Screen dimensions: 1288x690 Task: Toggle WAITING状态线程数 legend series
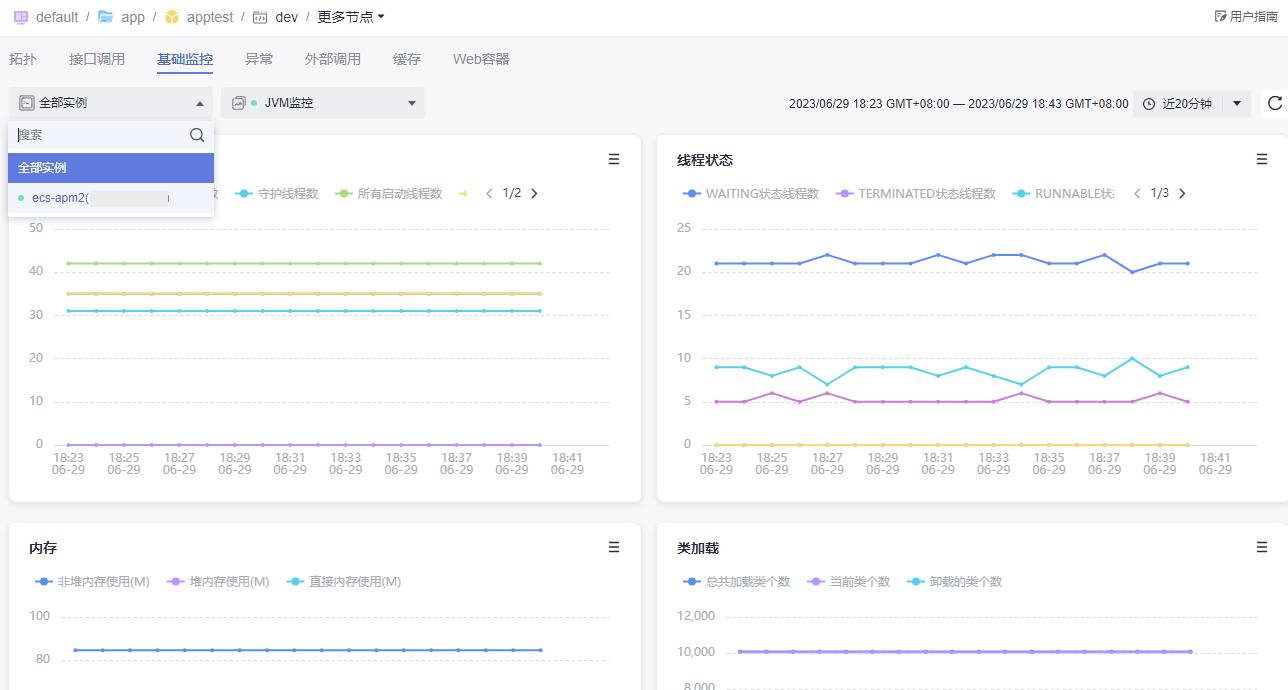tap(751, 194)
